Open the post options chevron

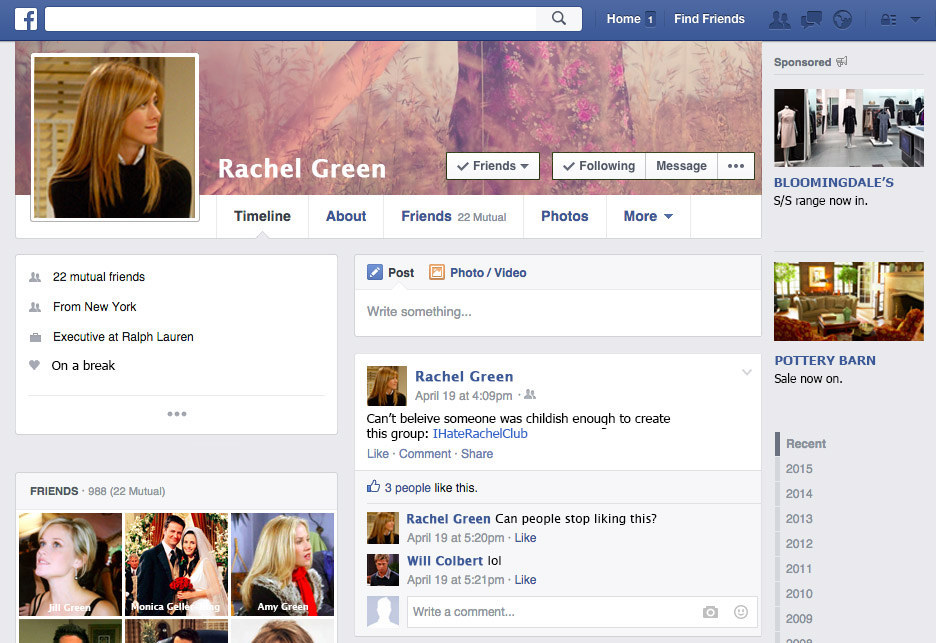click(x=746, y=373)
